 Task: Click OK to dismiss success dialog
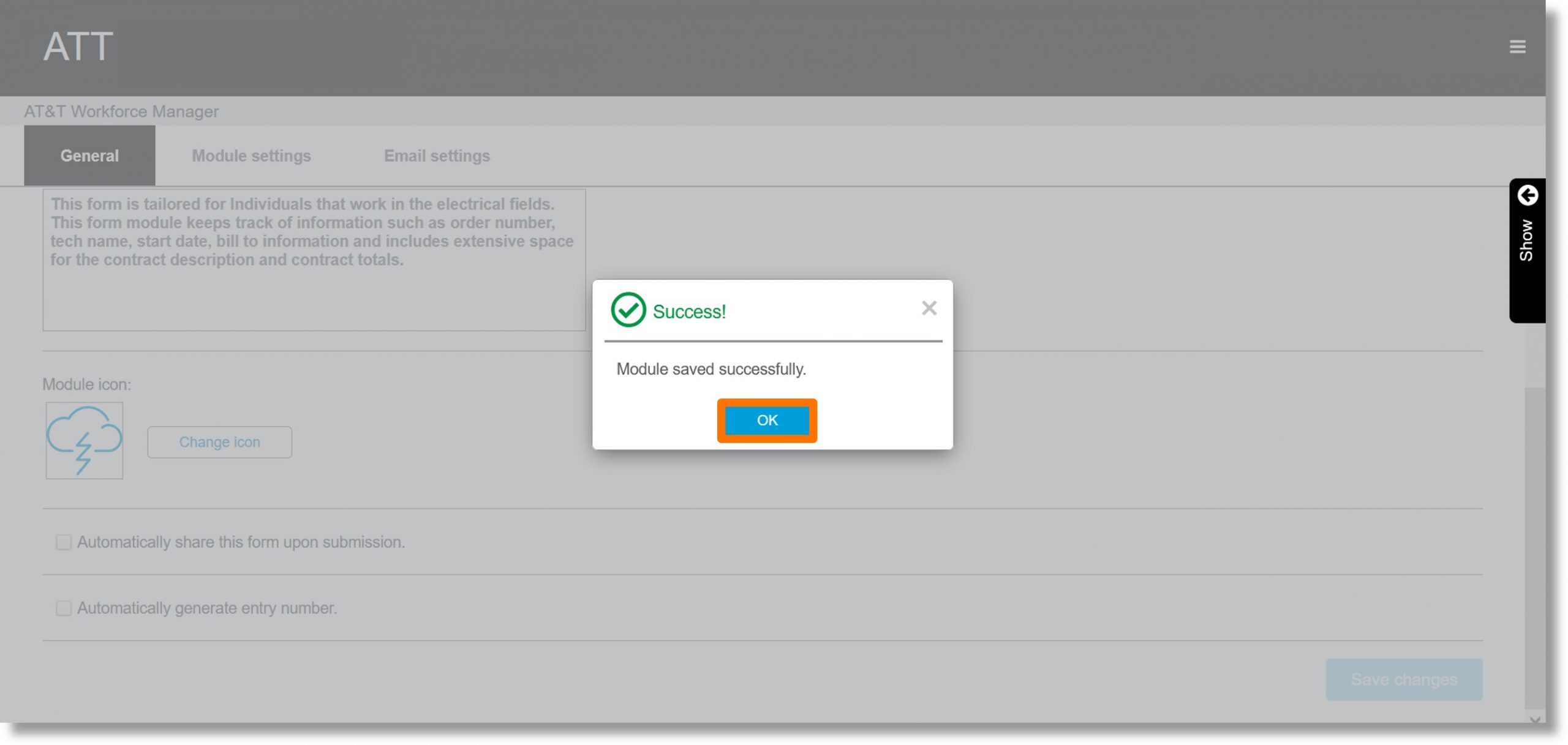point(766,419)
